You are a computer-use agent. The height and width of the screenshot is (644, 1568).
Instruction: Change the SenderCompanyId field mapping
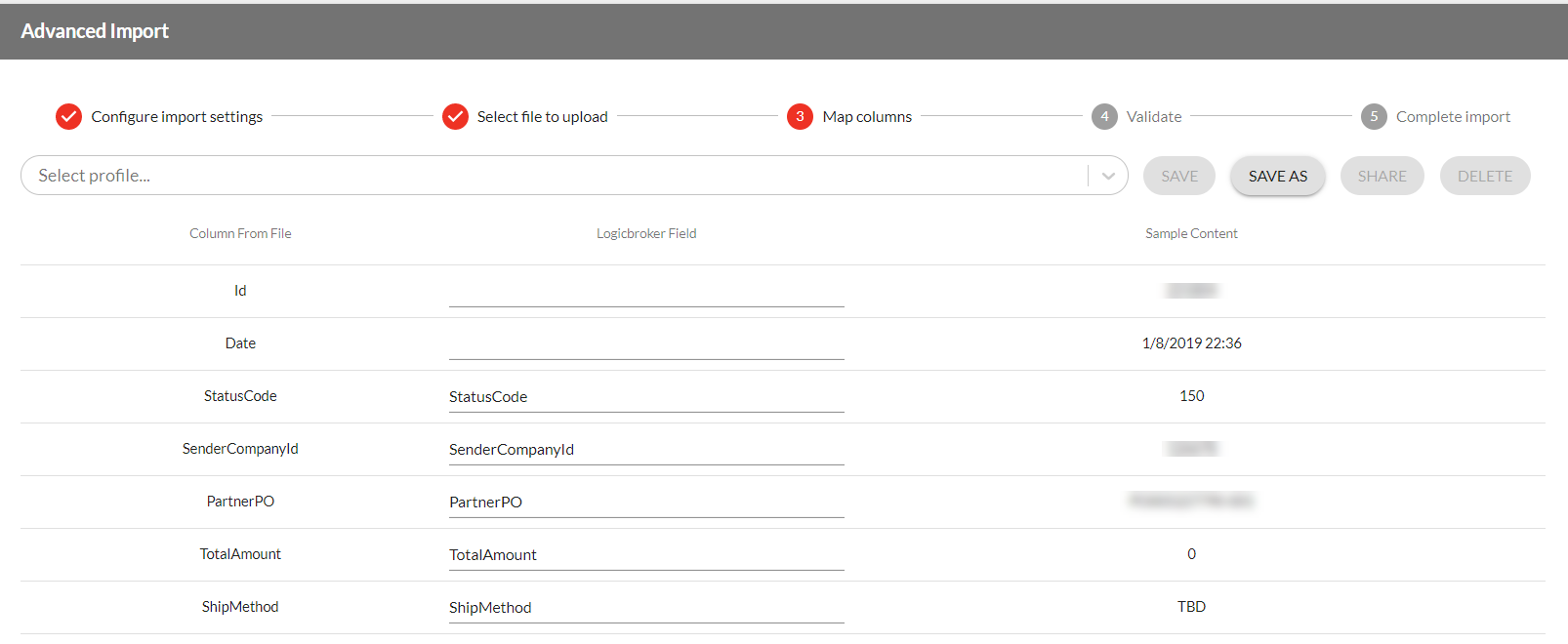pos(645,450)
